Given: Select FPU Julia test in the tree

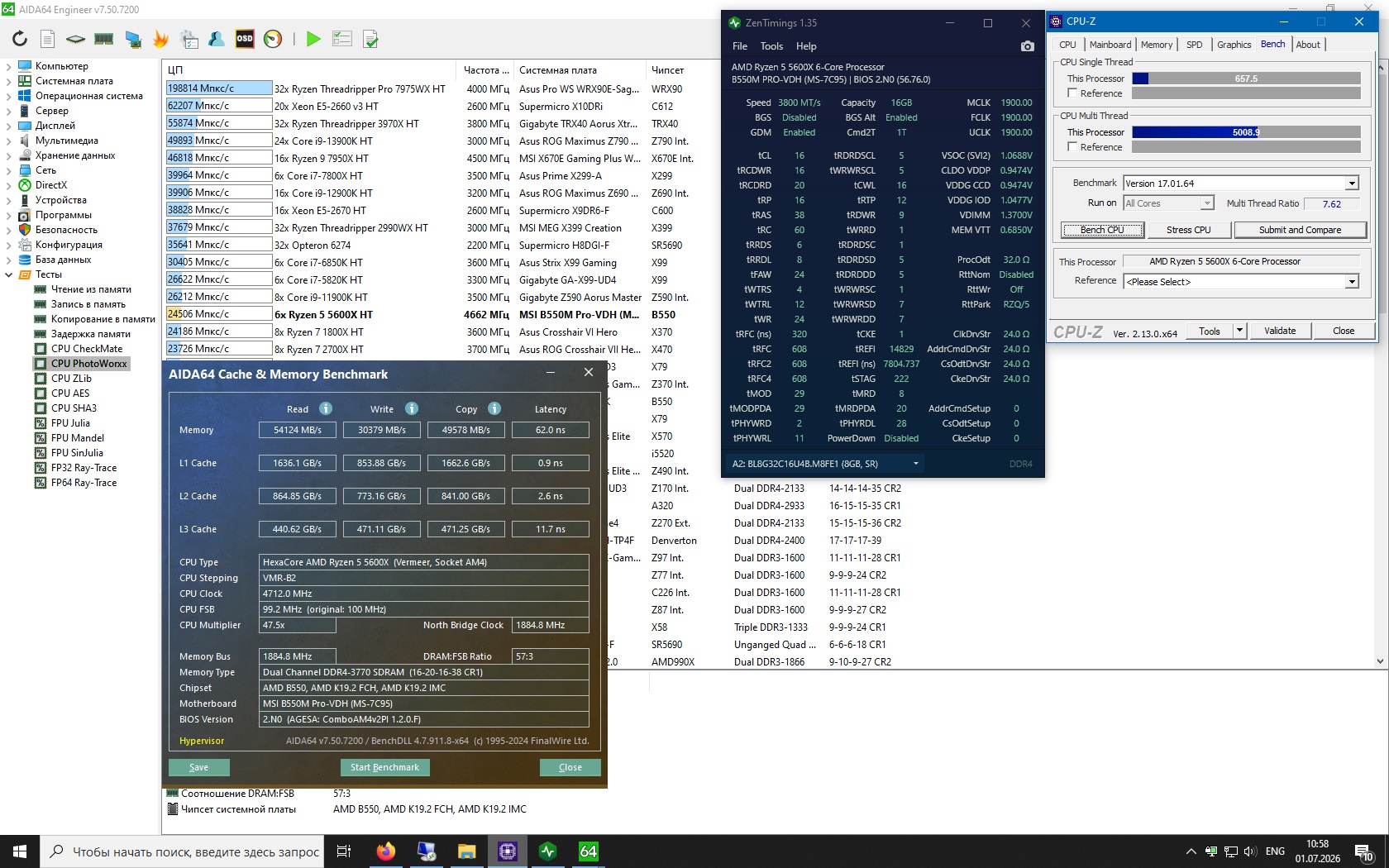Looking at the screenshot, I should tap(70, 423).
